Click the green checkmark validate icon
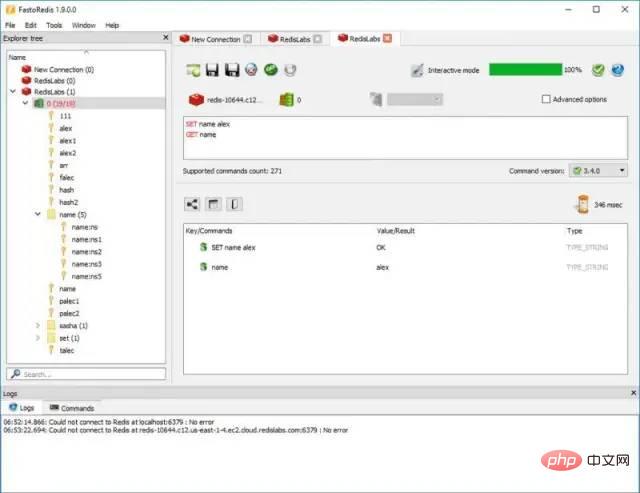640x493 pixels. (598, 70)
